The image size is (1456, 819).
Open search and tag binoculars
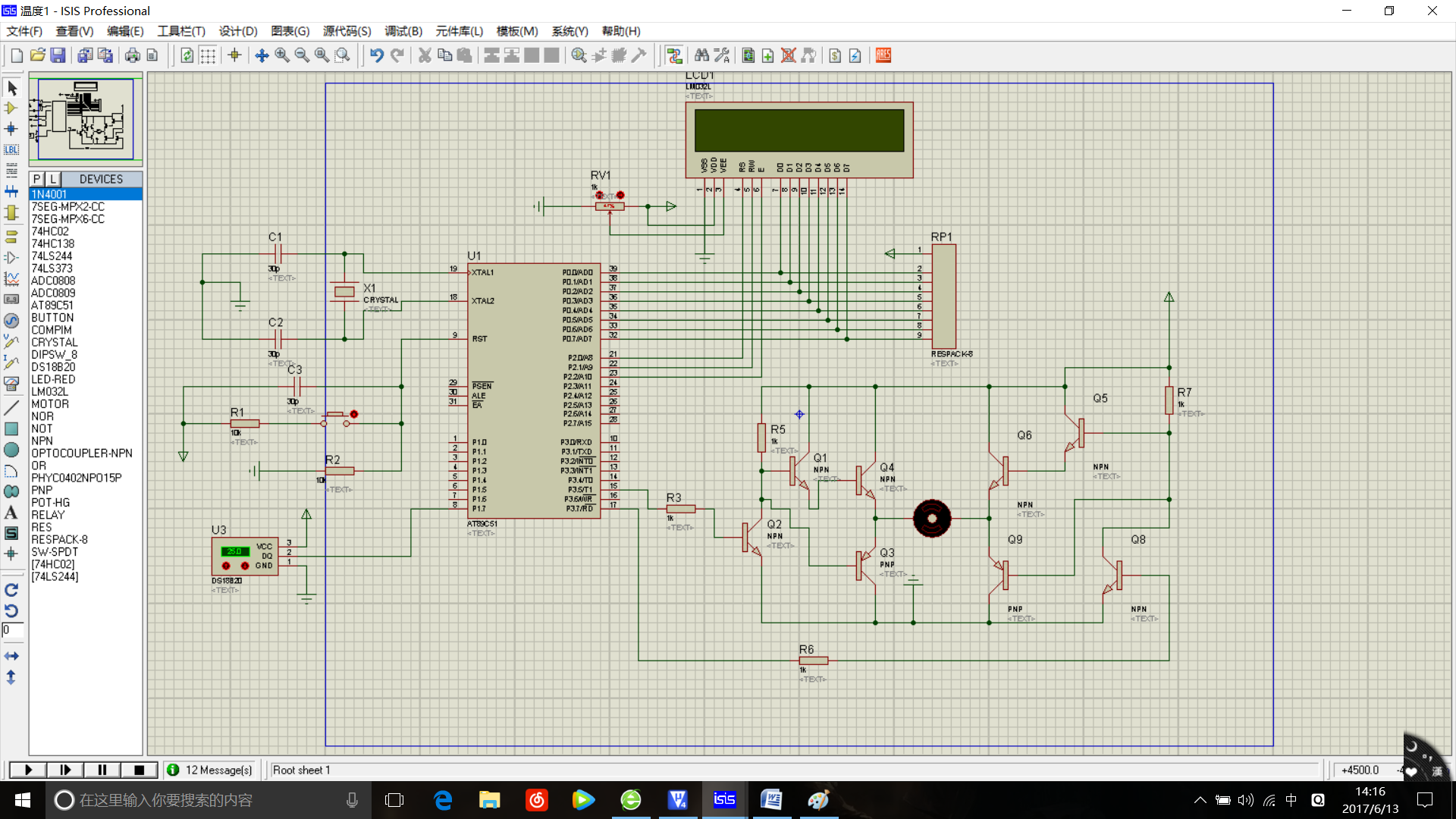click(701, 55)
